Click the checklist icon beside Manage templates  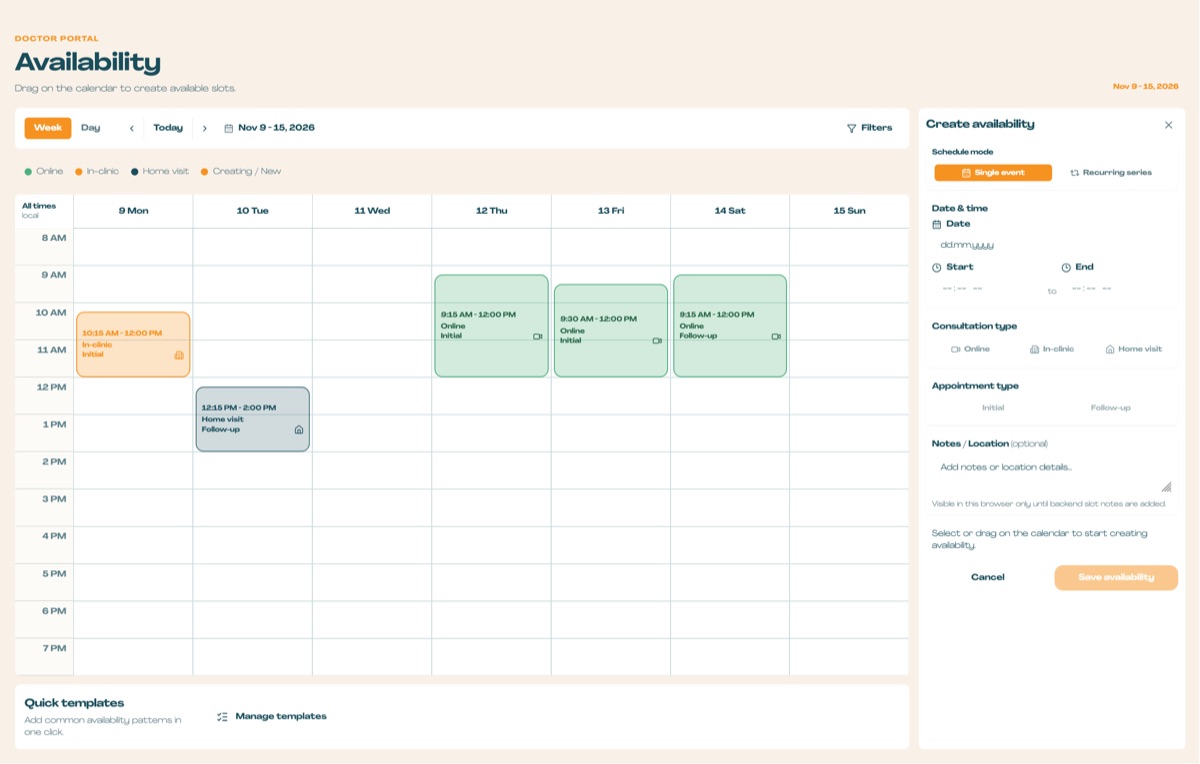click(223, 716)
